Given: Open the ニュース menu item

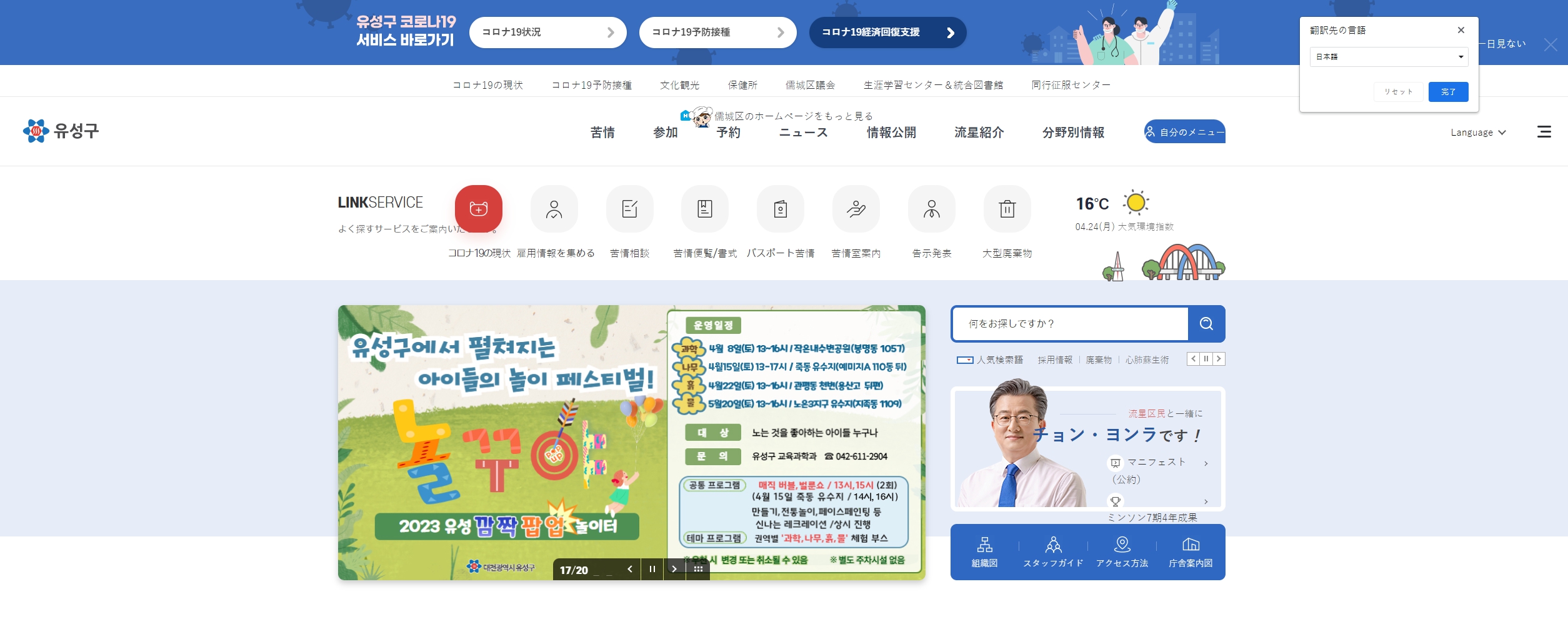Looking at the screenshot, I should (x=803, y=133).
